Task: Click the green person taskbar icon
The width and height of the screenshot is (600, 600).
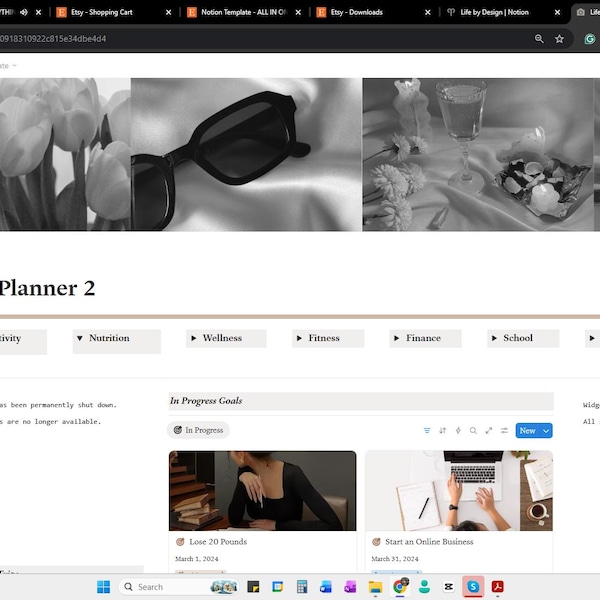Action: pyautogui.click(x=424, y=586)
